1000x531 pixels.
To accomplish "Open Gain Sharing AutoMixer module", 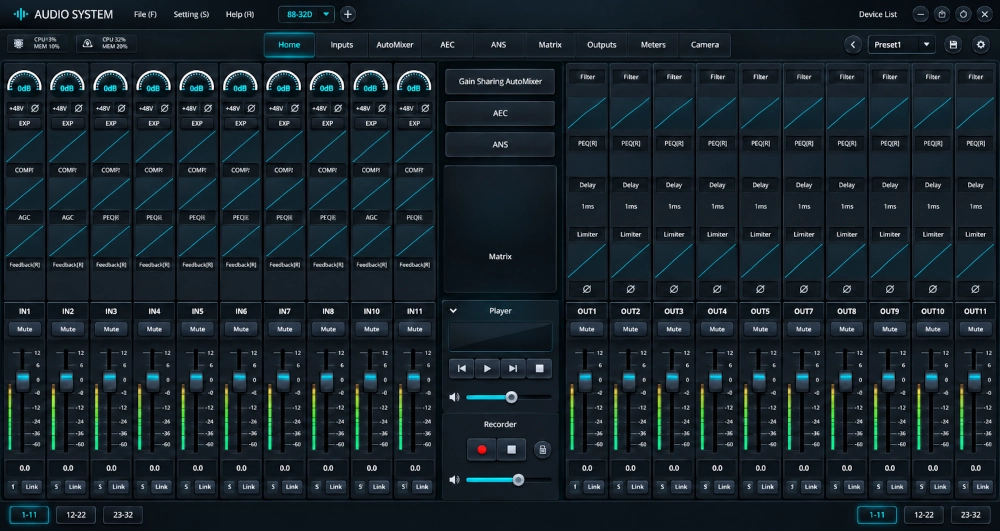I will click(500, 82).
